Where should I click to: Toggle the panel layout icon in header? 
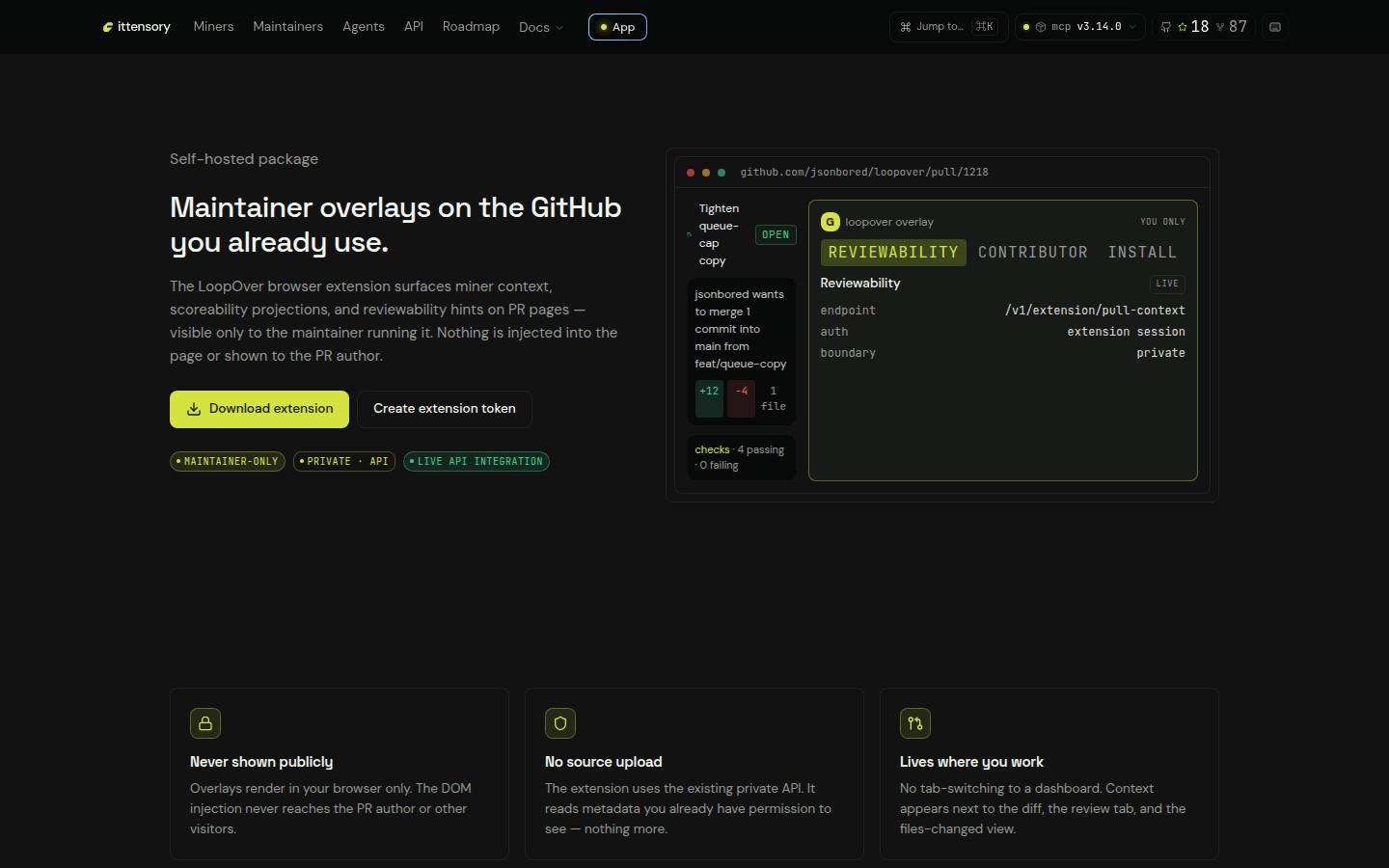click(1275, 27)
